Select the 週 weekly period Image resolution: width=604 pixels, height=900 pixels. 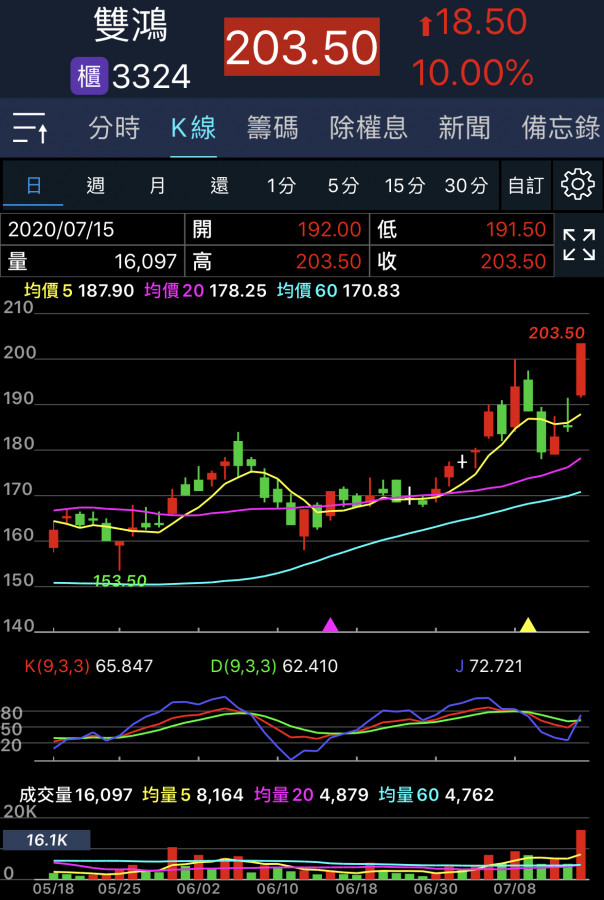[x=96, y=185]
